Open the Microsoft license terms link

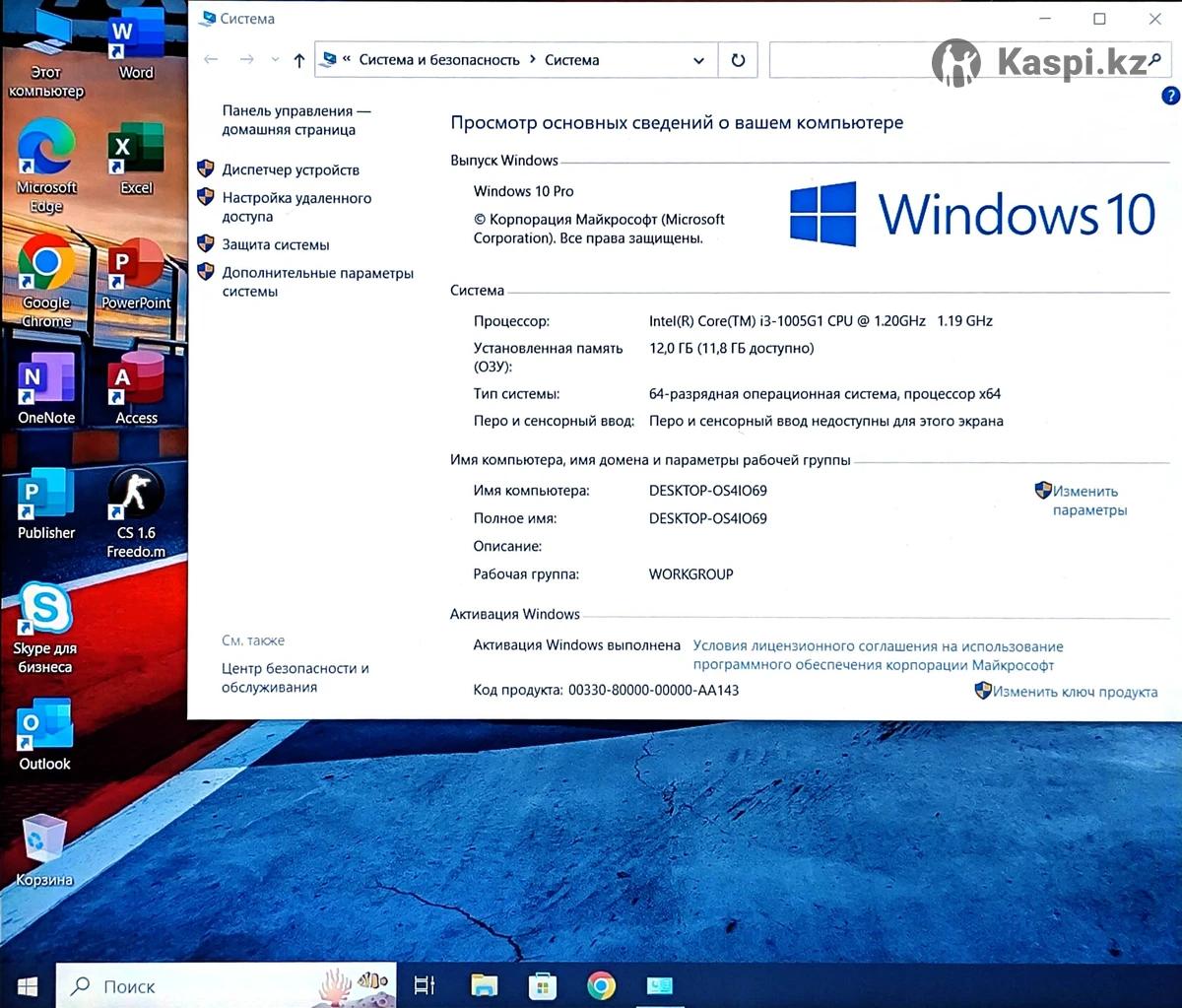[878, 655]
